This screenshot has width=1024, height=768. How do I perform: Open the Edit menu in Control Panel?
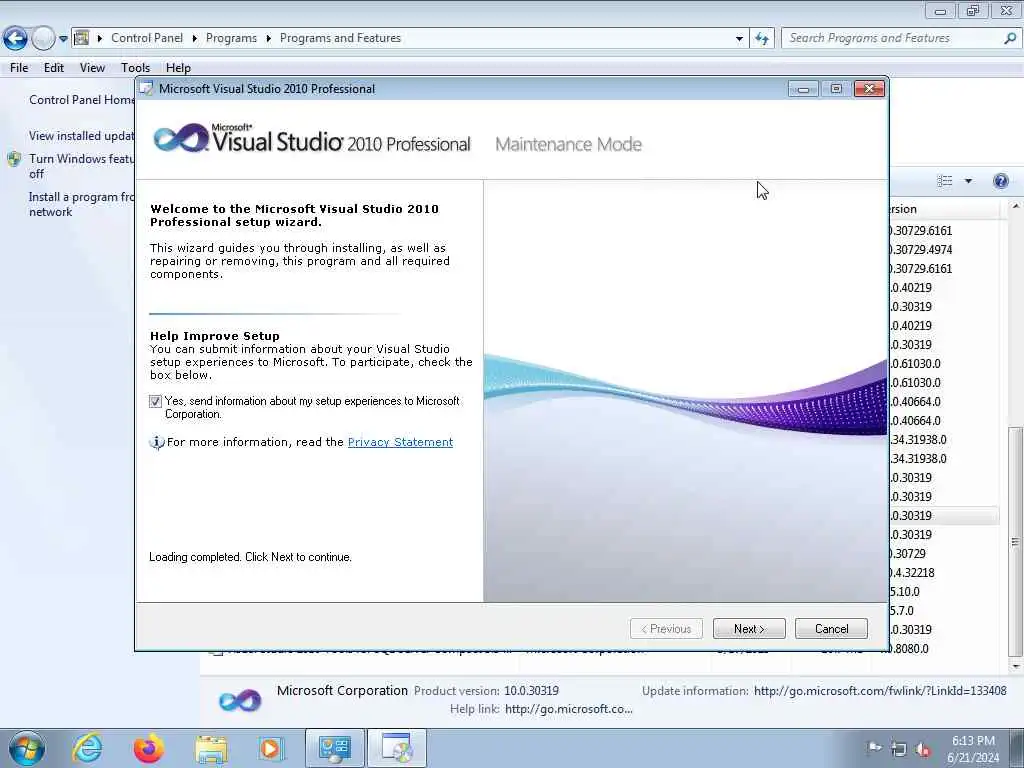click(54, 68)
